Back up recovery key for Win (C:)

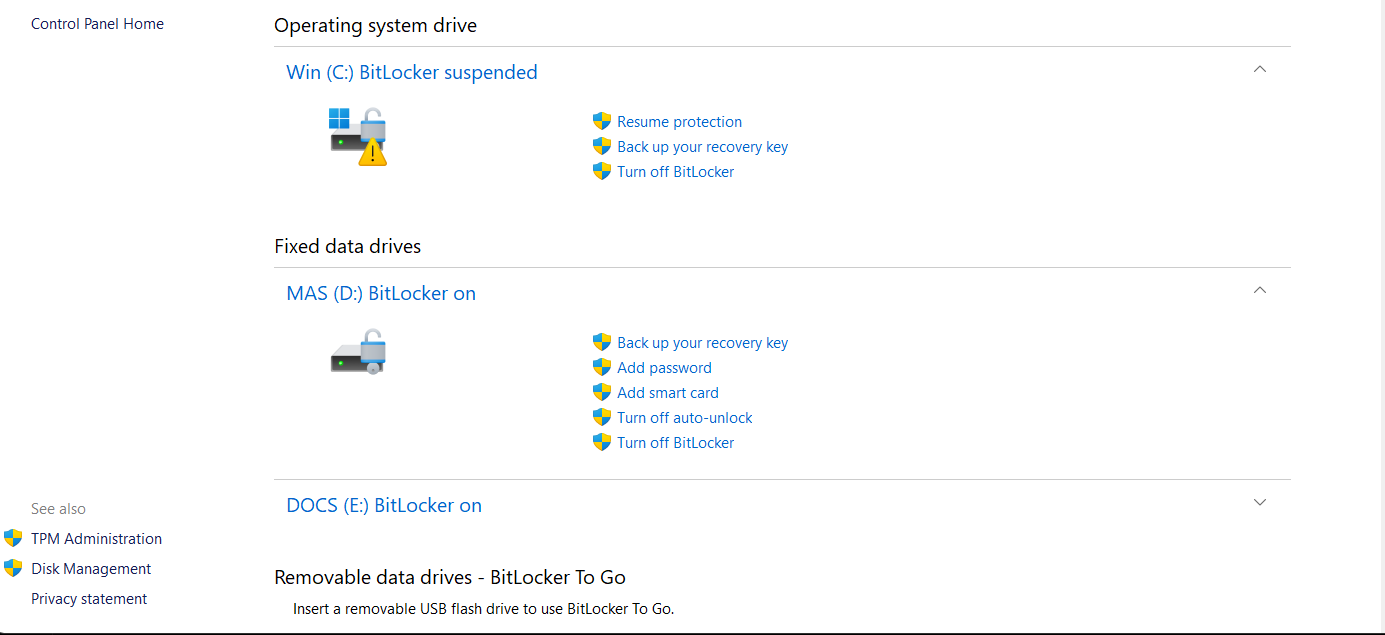(702, 147)
